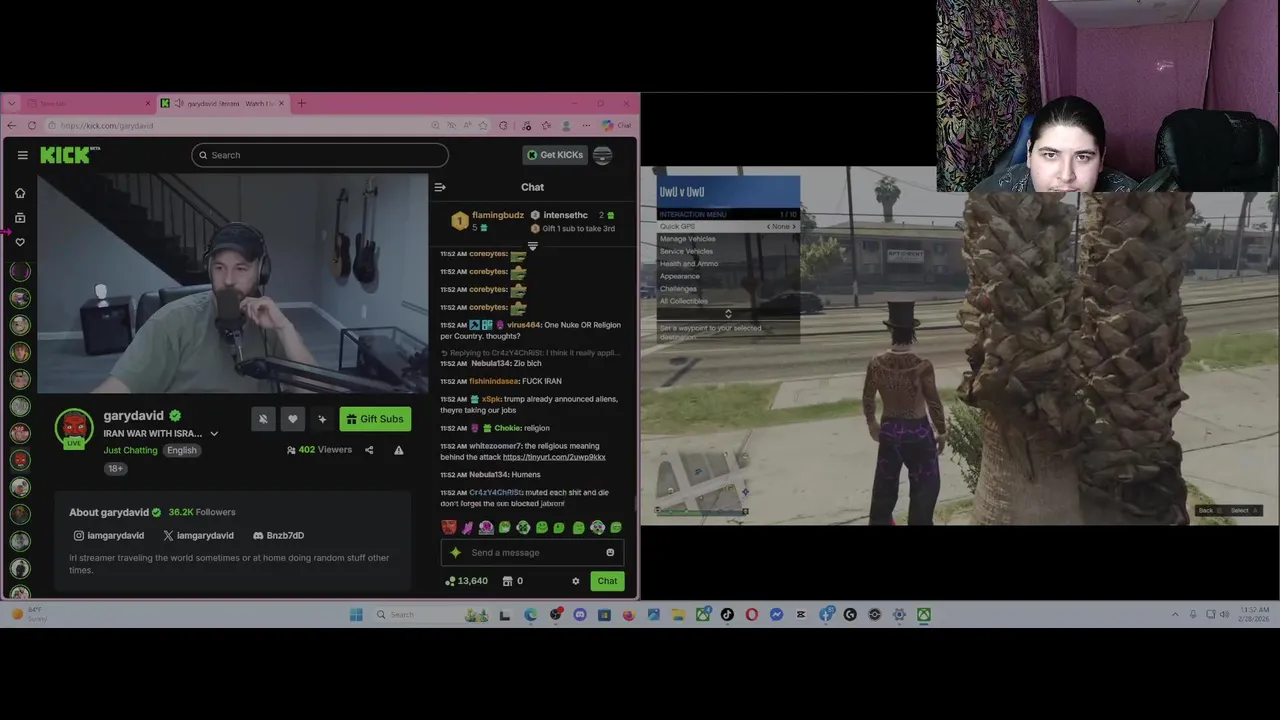Open the emoji picker in chat input
Image resolution: width=1280 pixels, height=720 pixels.
[610, 552]
